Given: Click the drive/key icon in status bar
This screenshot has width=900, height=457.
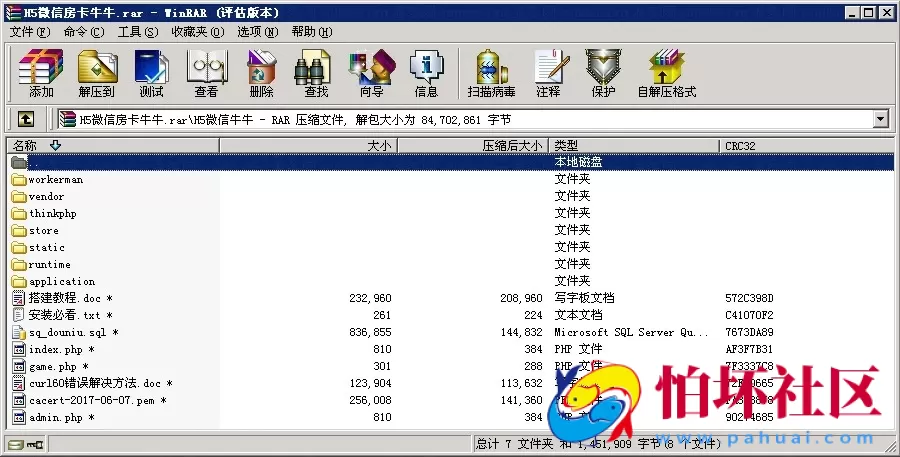Looking at the screenshot, I should pyautogui.click(x=26, y=444).
